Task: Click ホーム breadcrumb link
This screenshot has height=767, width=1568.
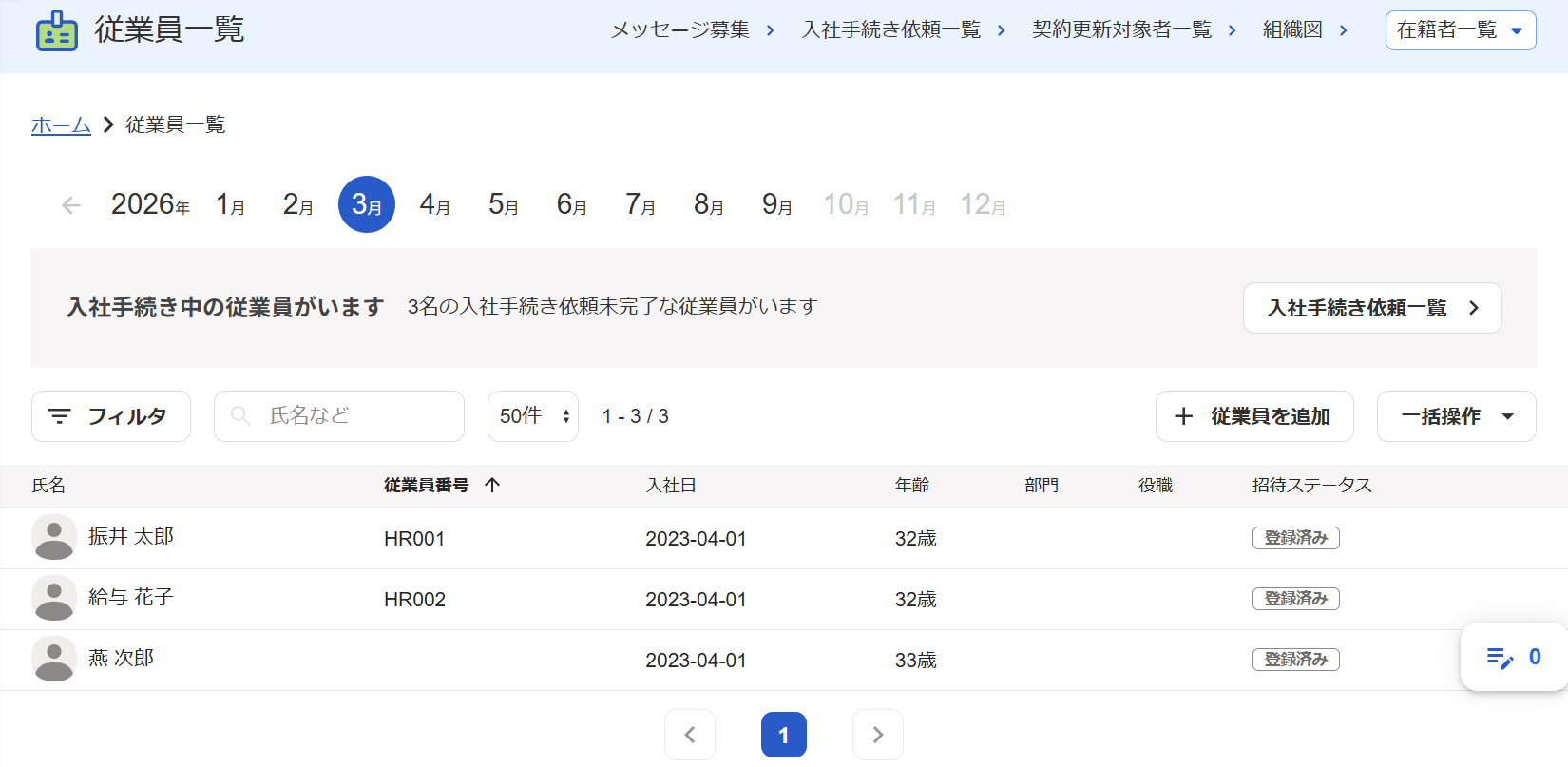Action: 61,125
